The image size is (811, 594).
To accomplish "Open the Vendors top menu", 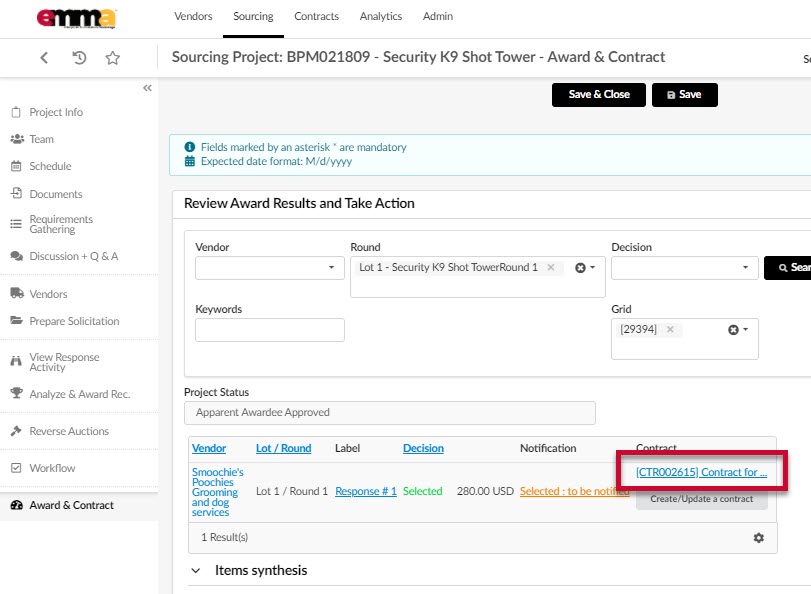I will 193,17.
